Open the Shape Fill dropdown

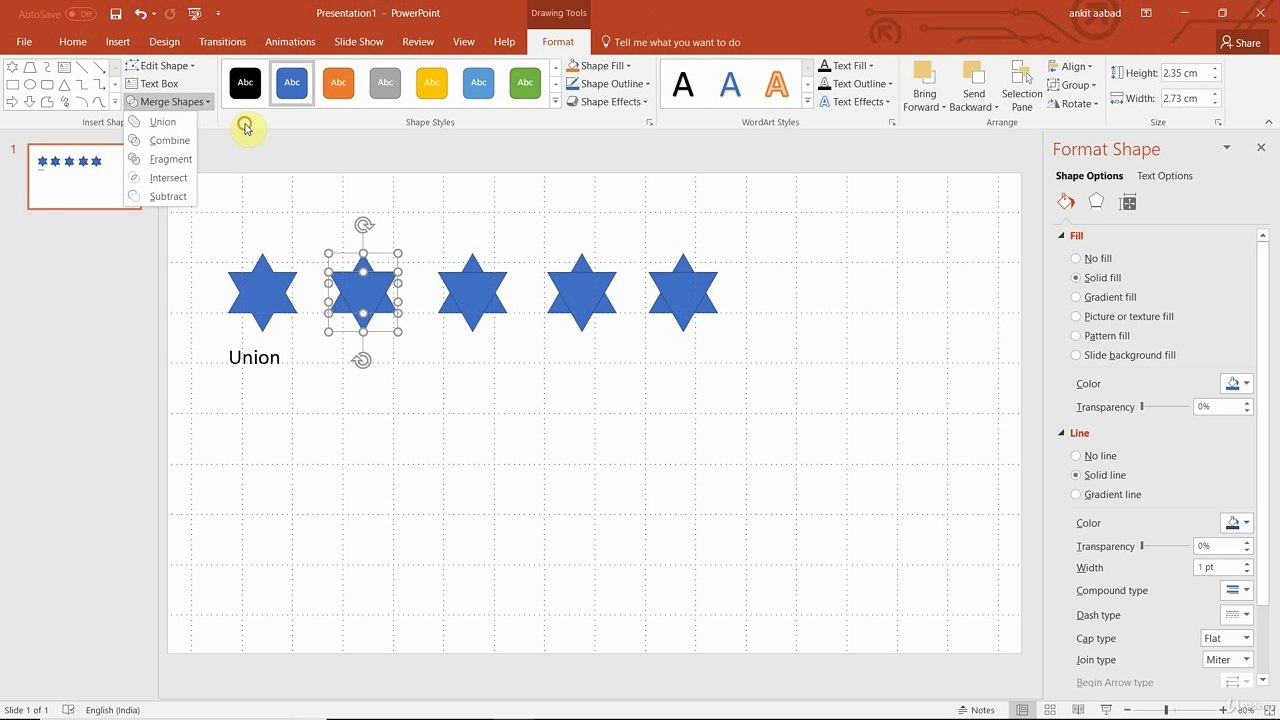pos(599,66)
